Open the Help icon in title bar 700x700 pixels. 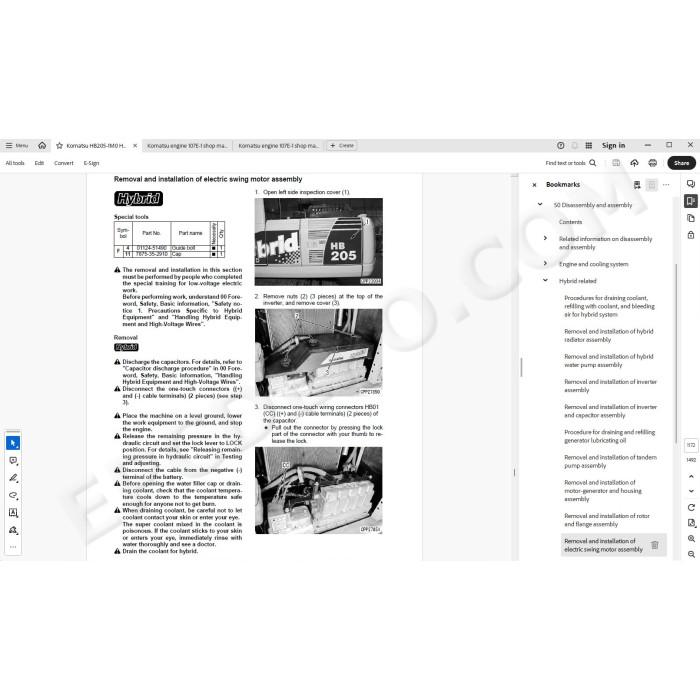(x=561, y=146)
